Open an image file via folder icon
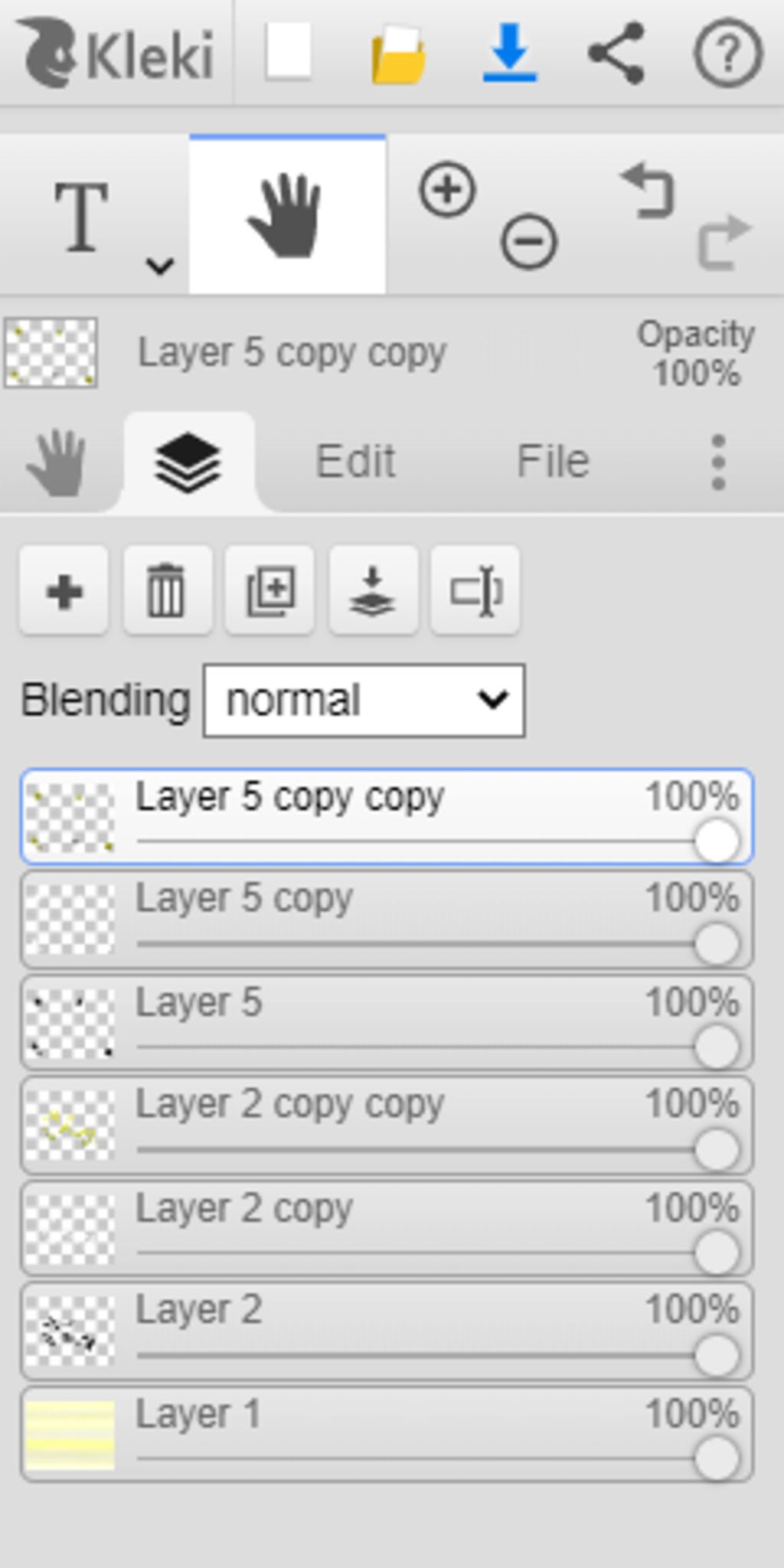 pyautogui.click(x=398, y=54)
